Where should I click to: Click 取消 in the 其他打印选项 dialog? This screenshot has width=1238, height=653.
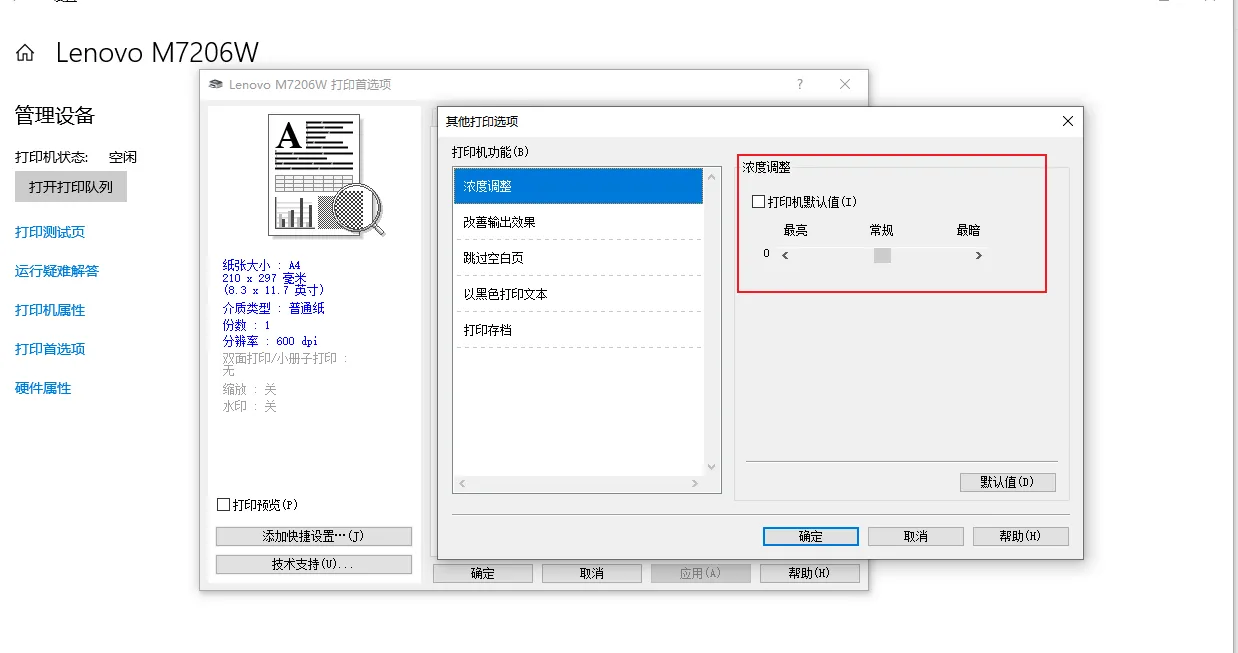915,536
